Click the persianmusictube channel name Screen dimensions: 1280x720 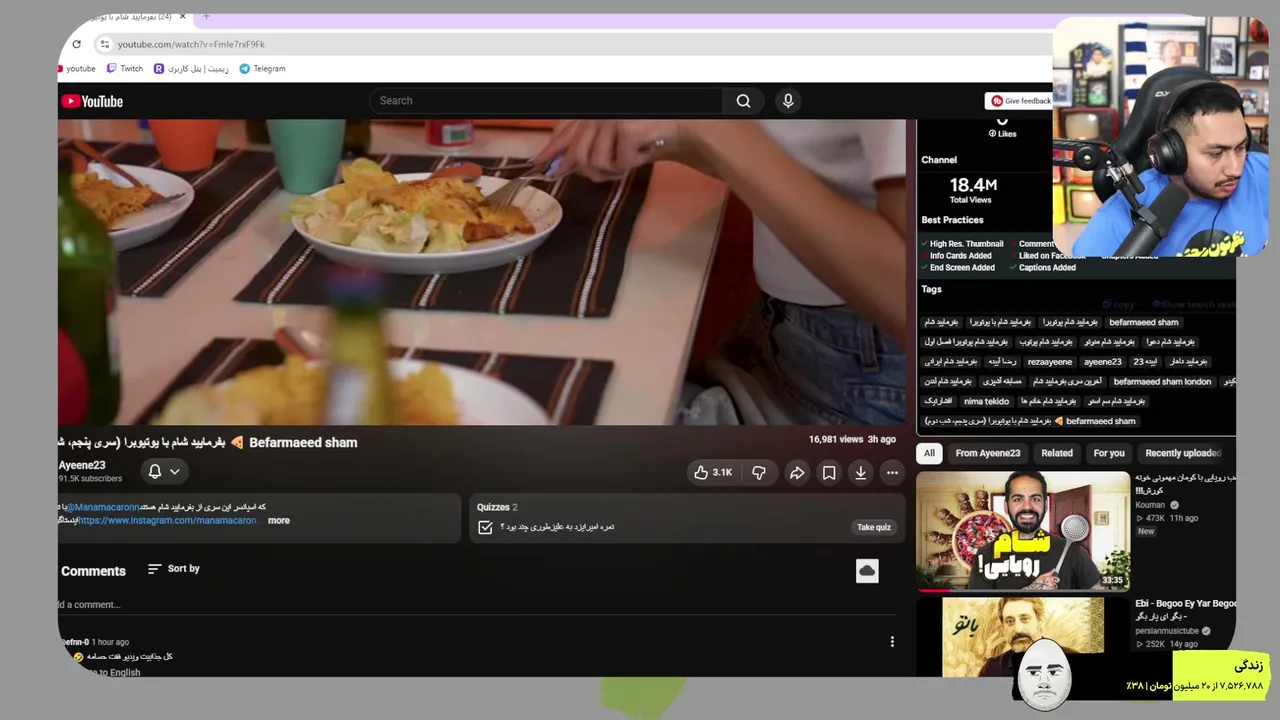pos(1167,631)
